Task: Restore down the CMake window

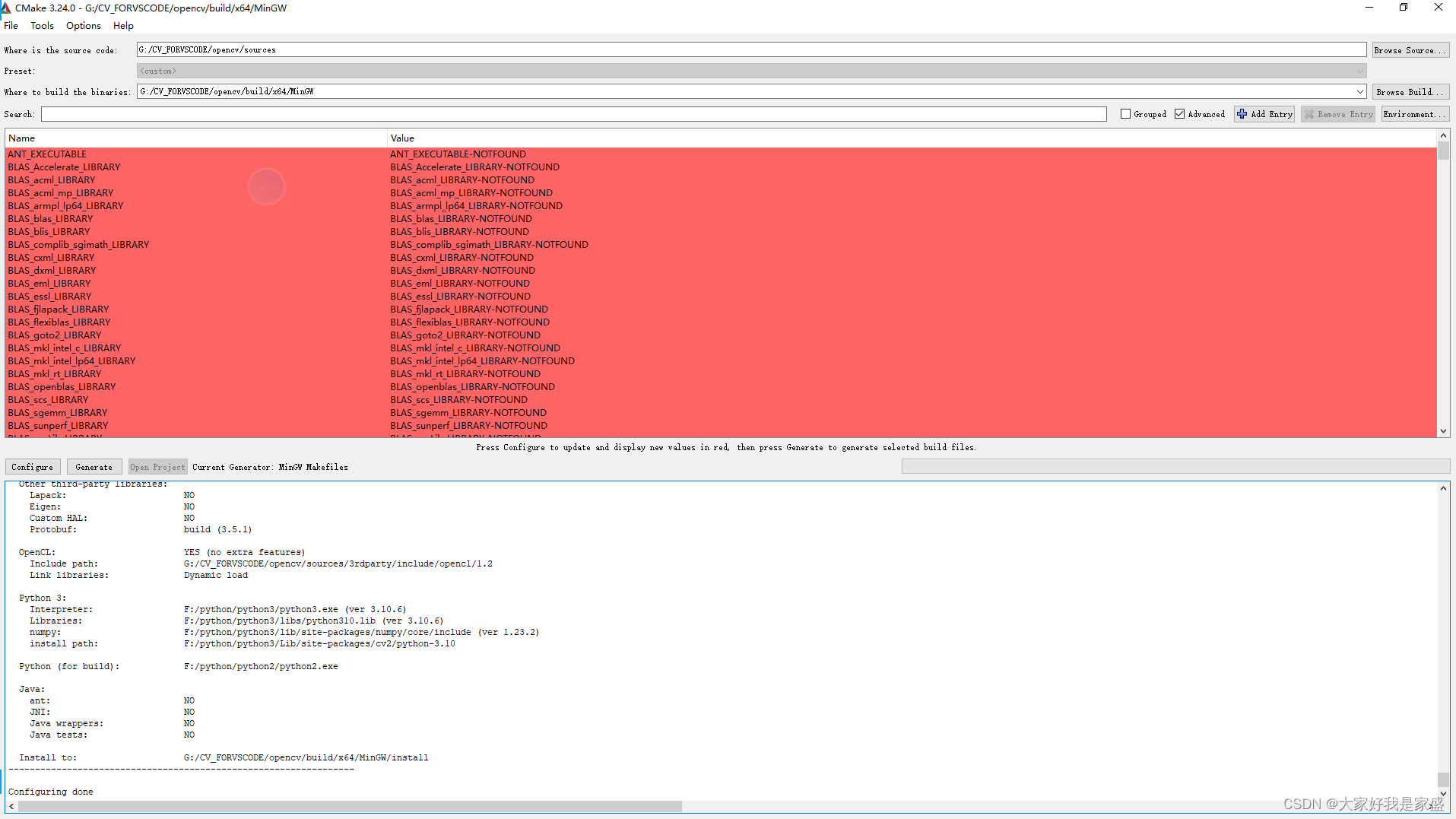Action: pyautogui.click(x=1404, y=8)
